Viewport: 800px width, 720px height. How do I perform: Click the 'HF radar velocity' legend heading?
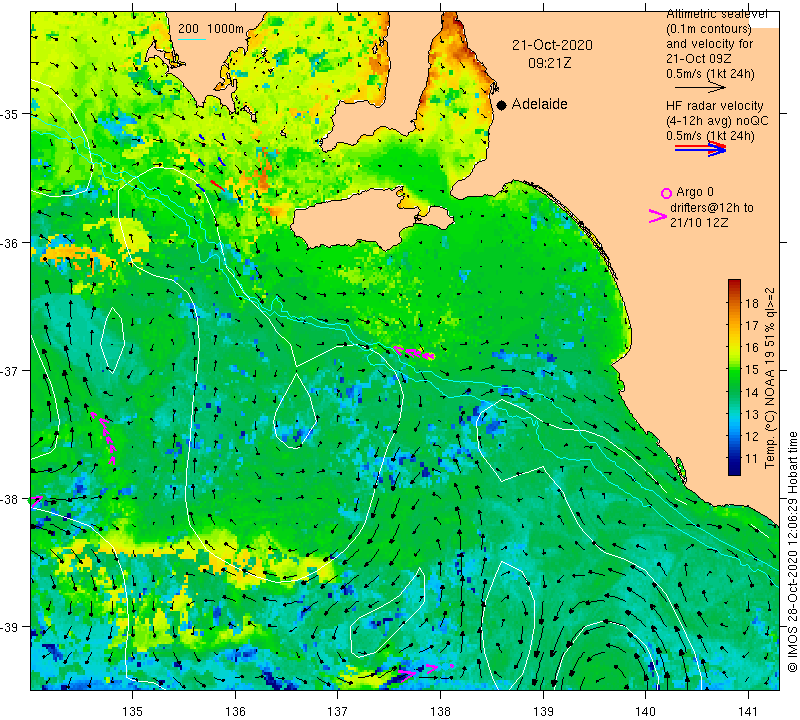pyautogui.click(x=715, y=106)
